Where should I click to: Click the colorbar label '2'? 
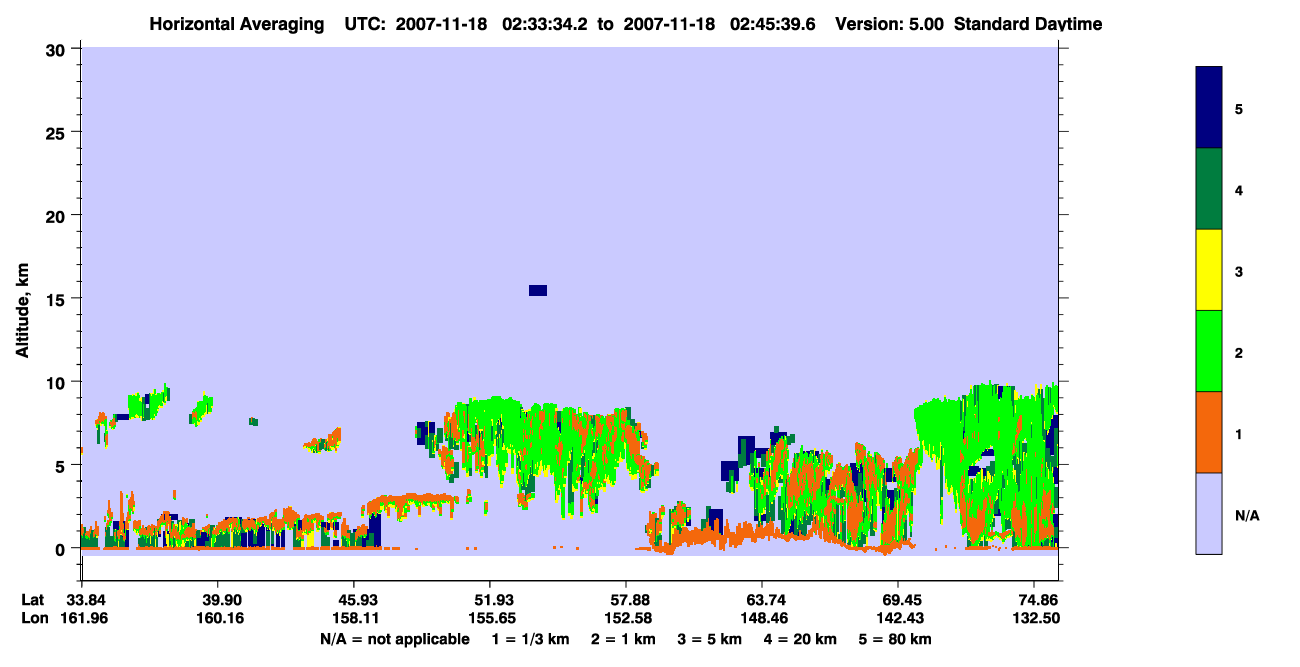(x=1239, y=352)
